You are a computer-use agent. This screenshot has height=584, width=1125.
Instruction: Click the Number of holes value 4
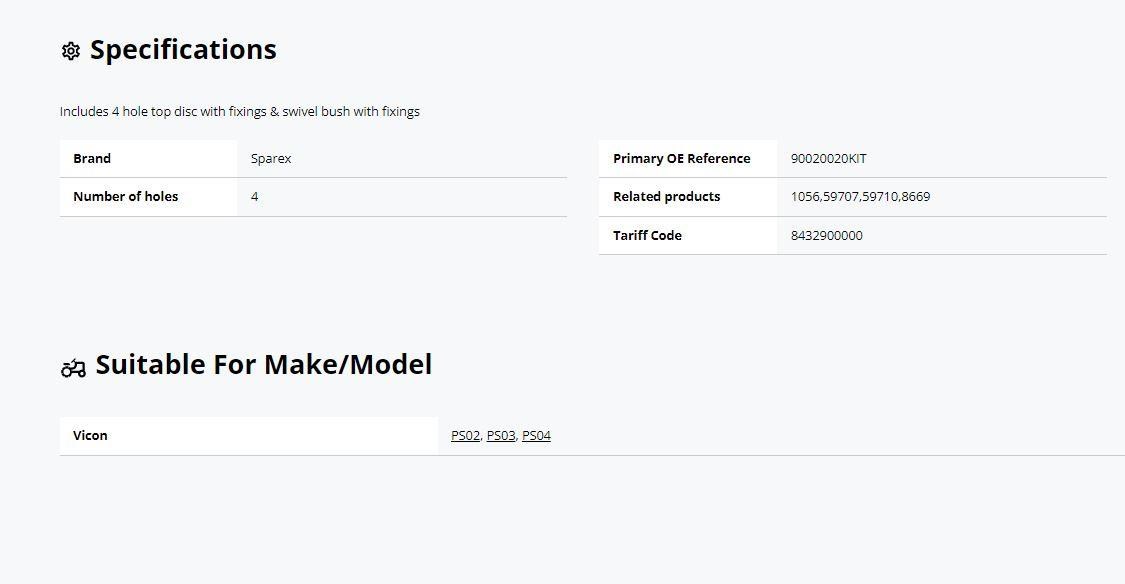[255, 197]
